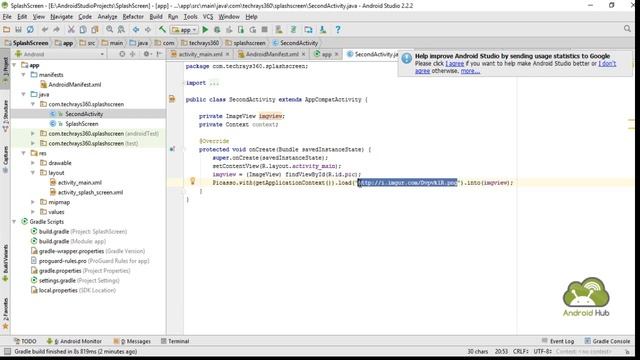Screen dimensions: 640x360
Task: Click the Open folder toolbar icon
Action: [x=7, y=29]
